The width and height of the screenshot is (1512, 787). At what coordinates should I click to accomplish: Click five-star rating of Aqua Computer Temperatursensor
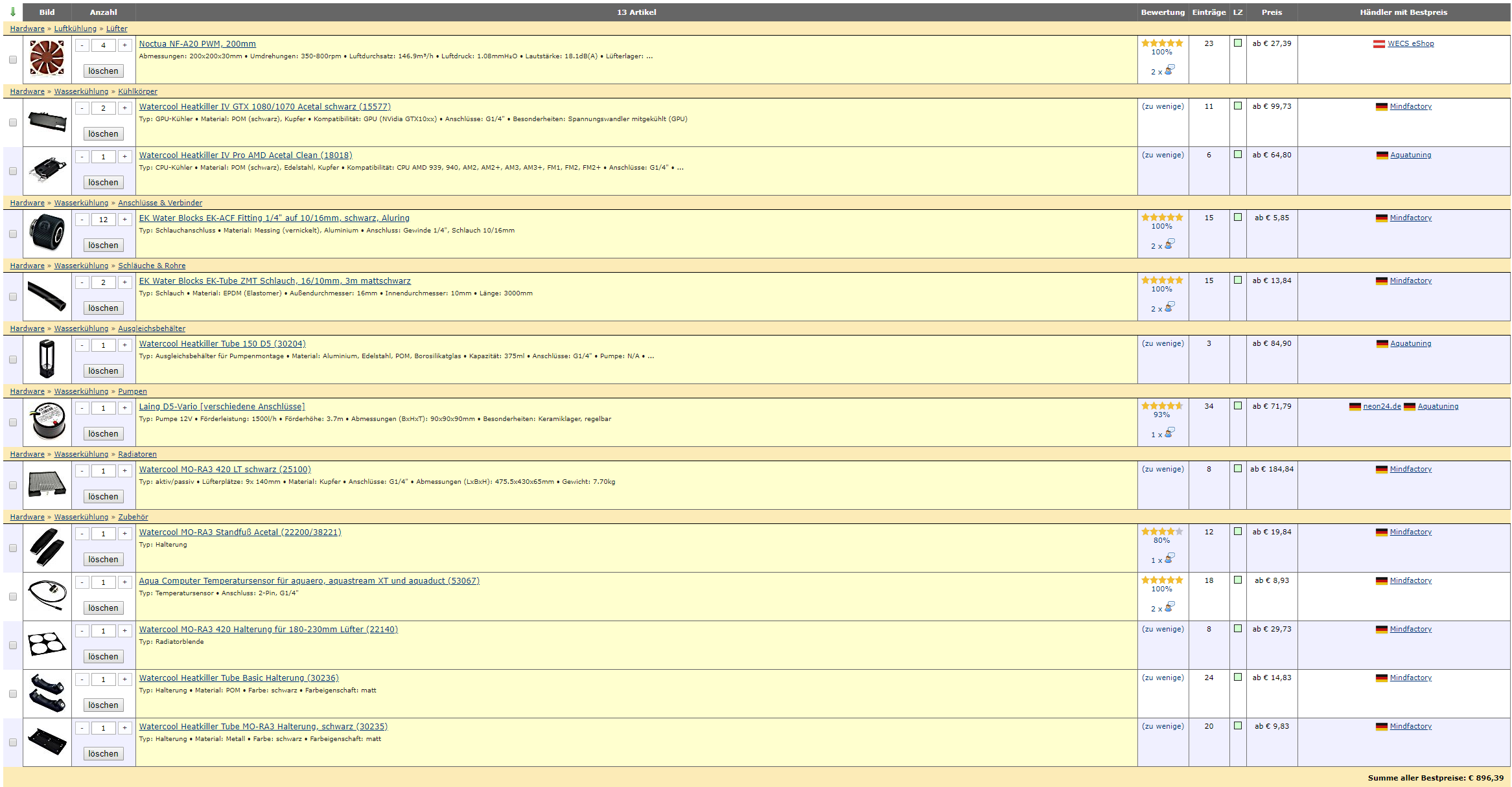pos(1162,580)
